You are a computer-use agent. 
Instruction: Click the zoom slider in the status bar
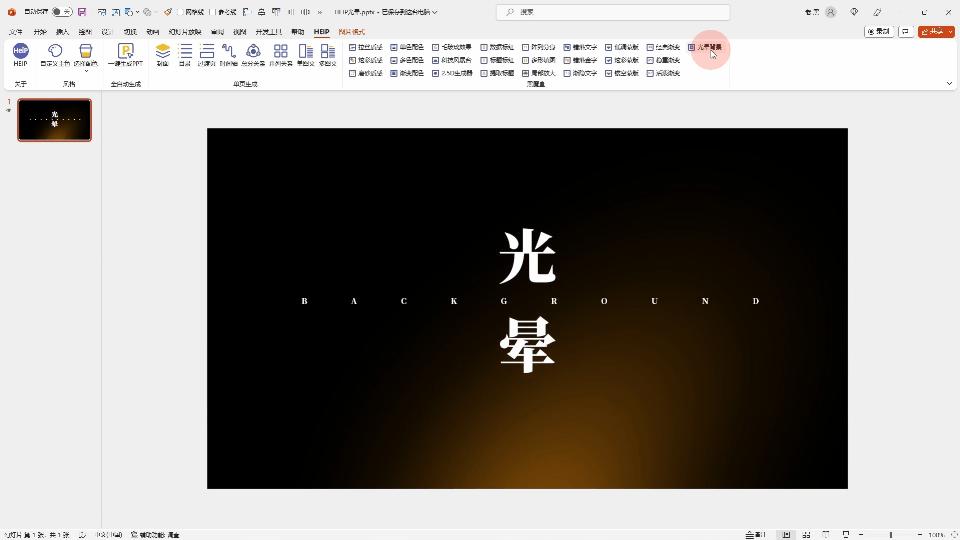890,535
